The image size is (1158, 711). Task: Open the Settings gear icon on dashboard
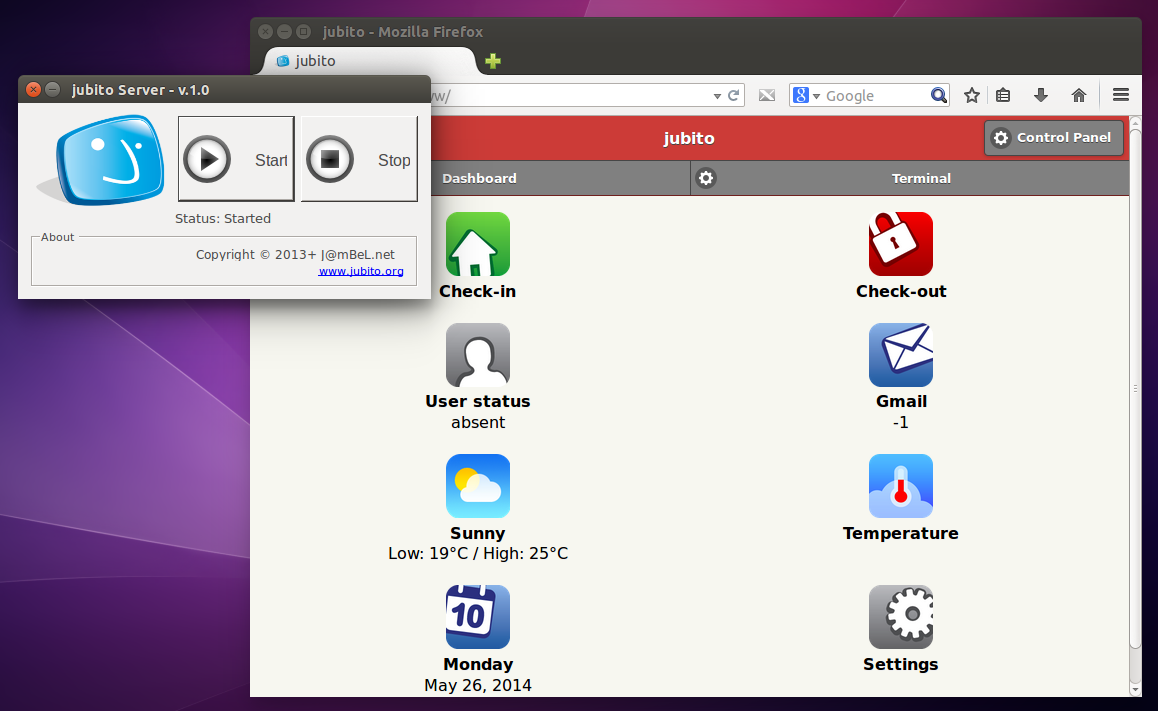click(900, 617)
